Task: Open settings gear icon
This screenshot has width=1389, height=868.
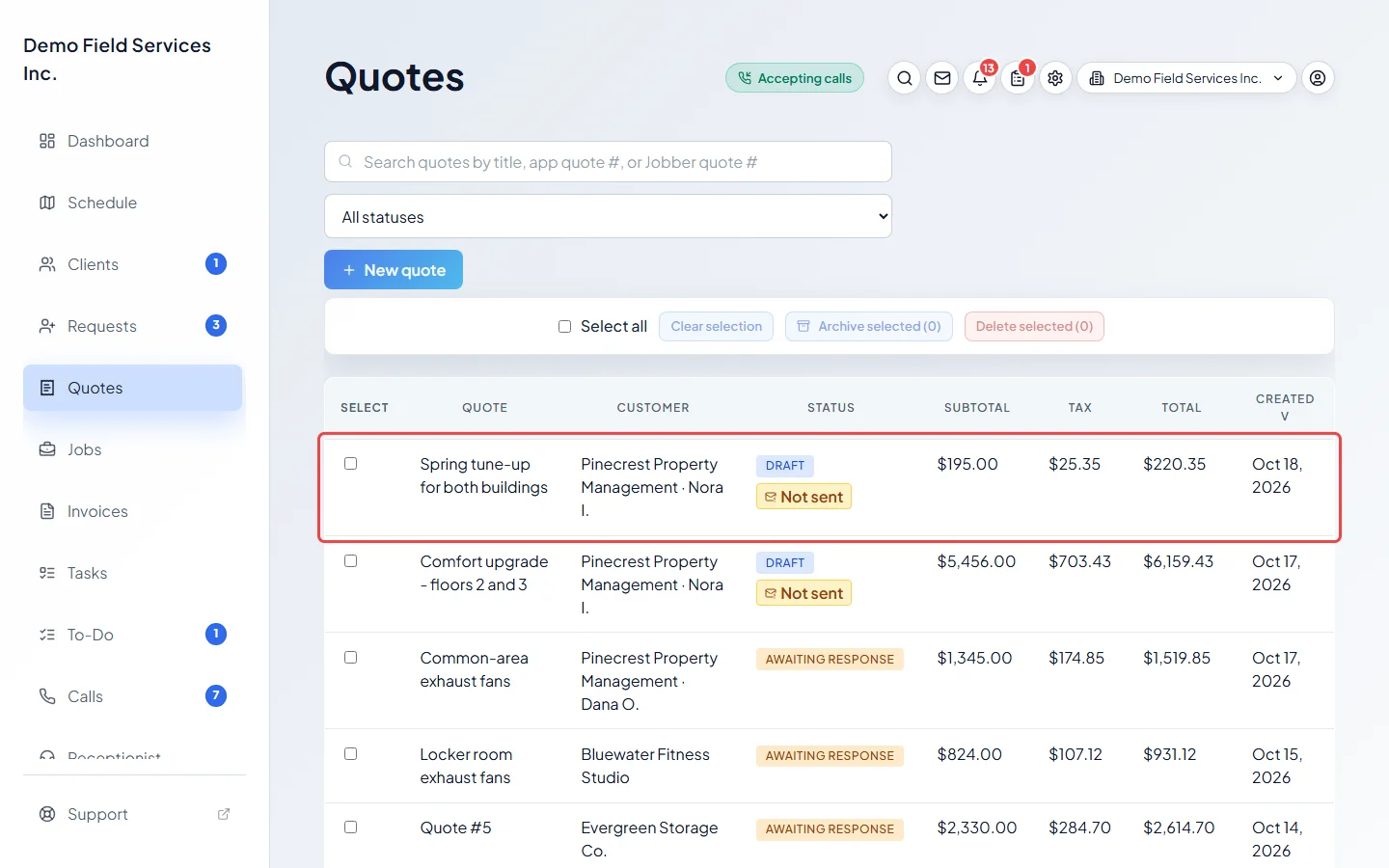Action: pyautogui.click(x=1055, y=78)
